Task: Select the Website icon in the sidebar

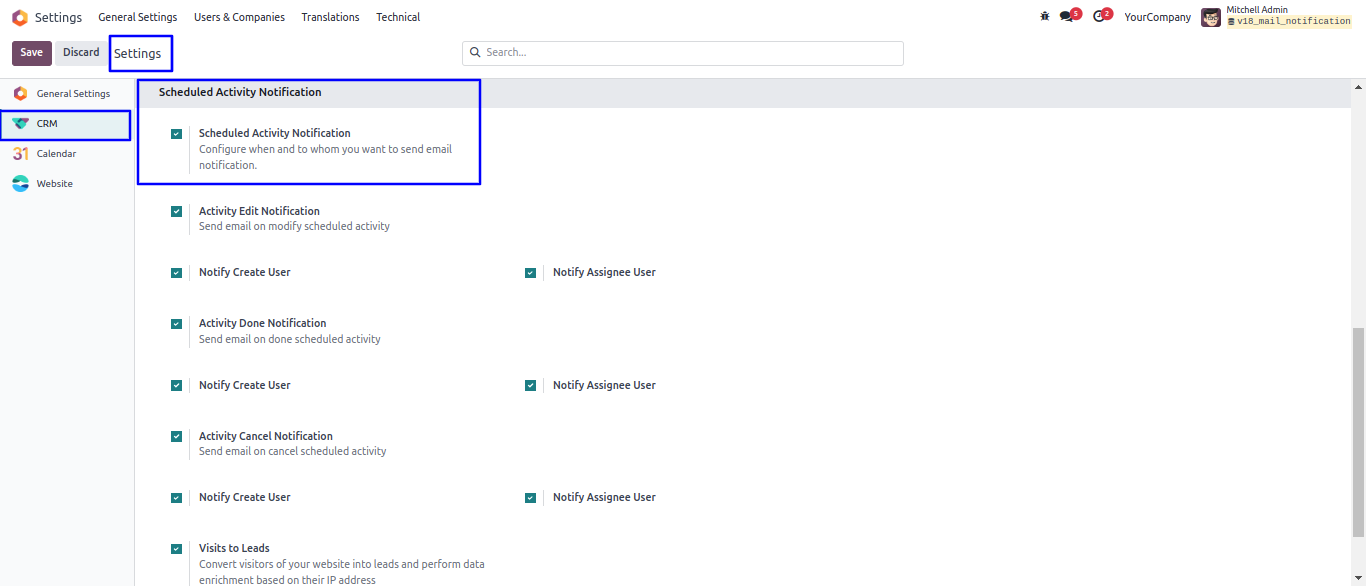Action: (20, 183)
